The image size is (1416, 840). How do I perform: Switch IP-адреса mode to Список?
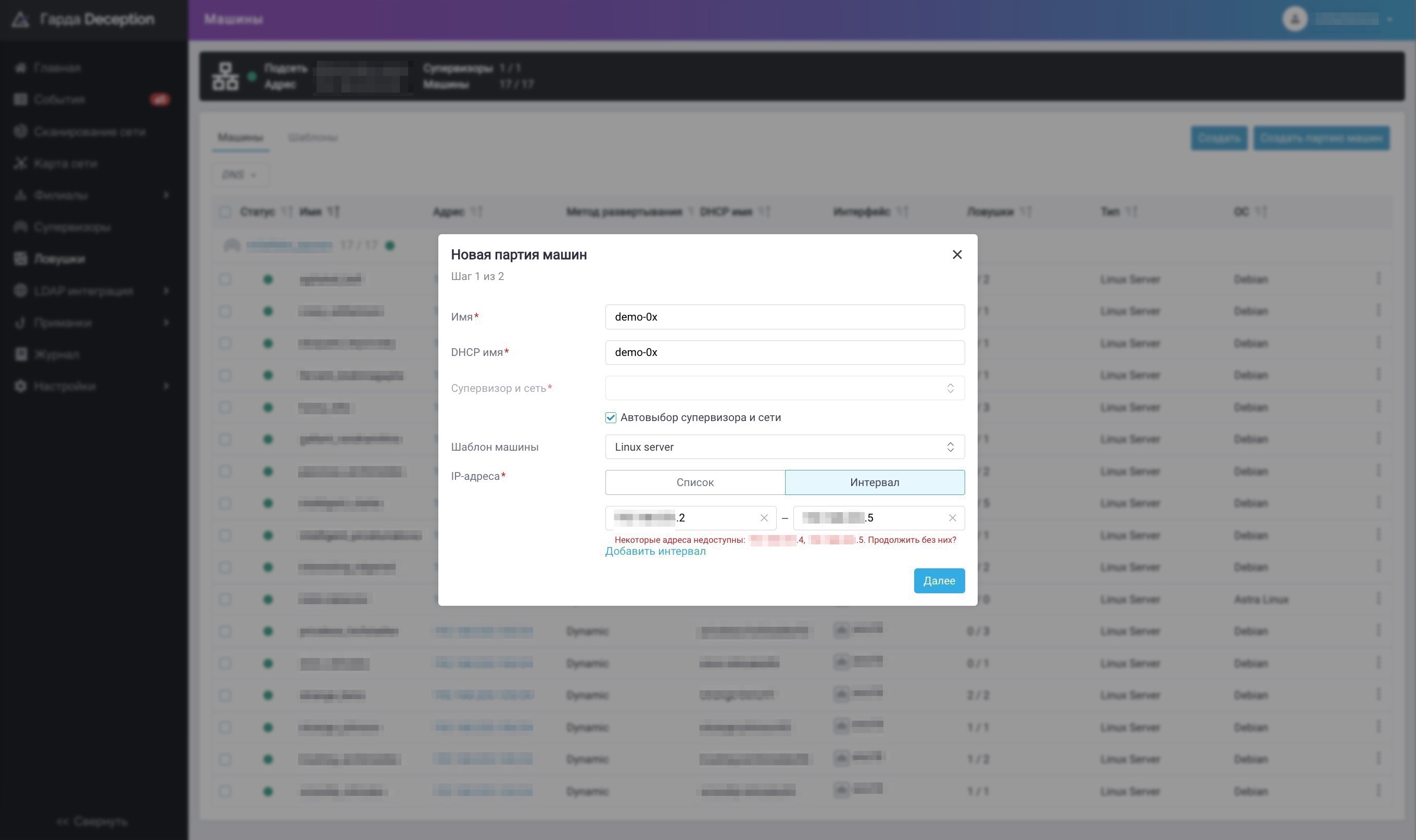pyautogui.click(x=694, y=482)
